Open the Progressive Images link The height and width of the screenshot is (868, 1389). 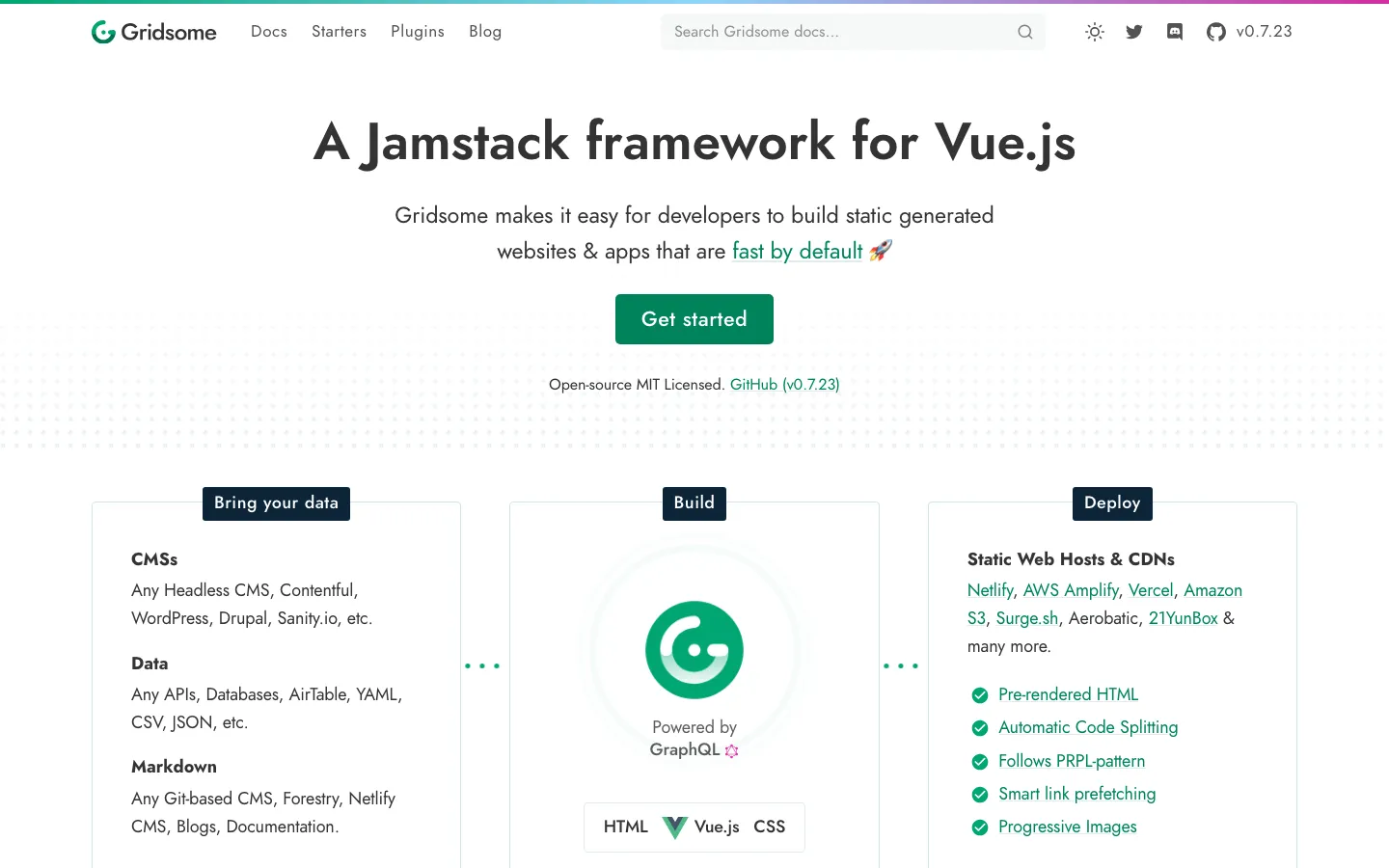coord(1068,827)
